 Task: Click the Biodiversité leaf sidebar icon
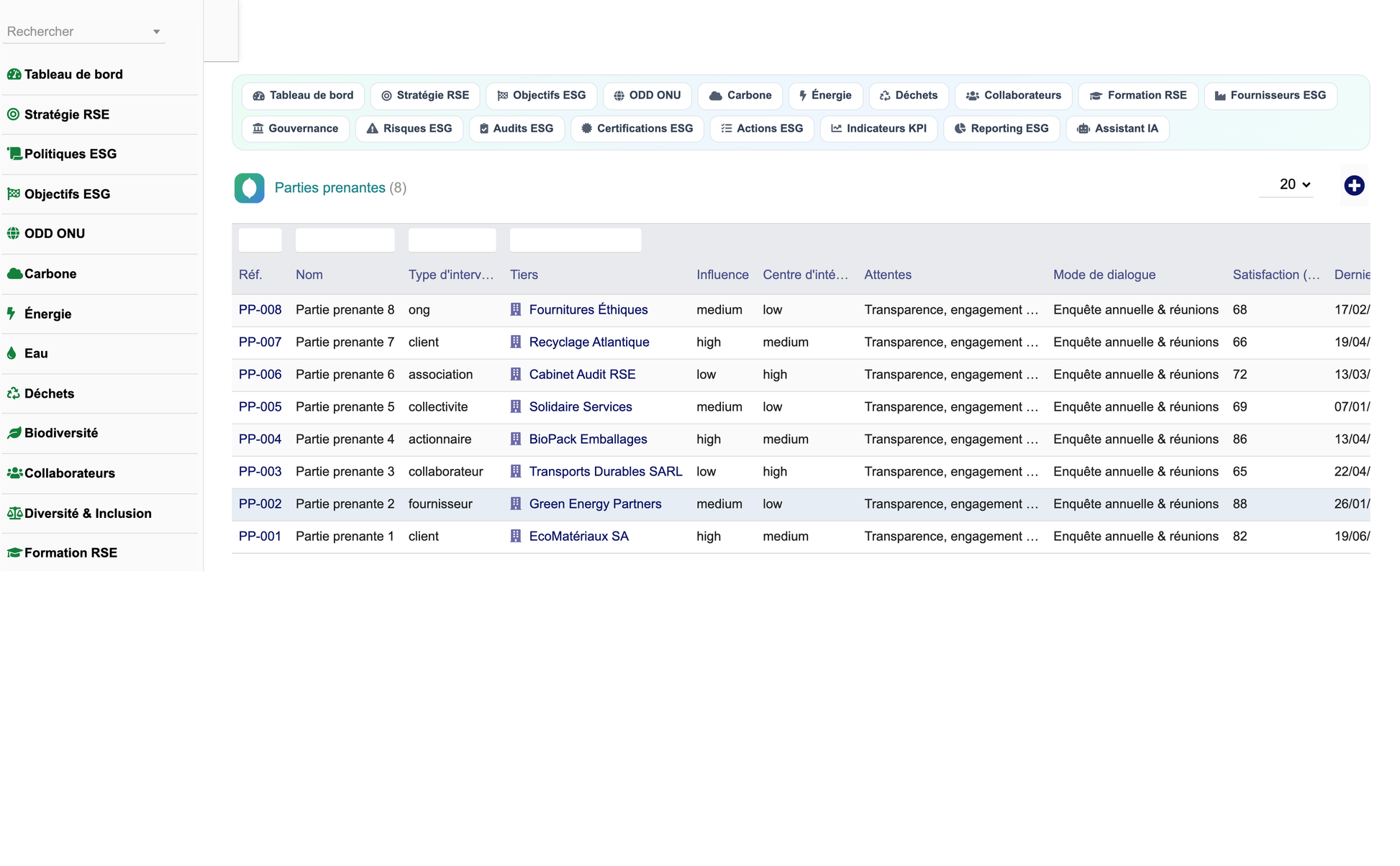click(14, 433)
